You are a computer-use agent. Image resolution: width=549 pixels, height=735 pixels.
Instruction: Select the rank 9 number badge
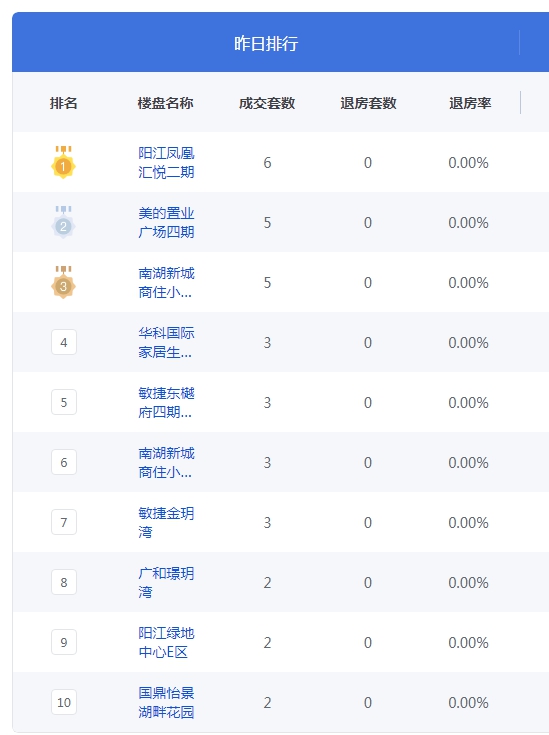tap(64, 642)
